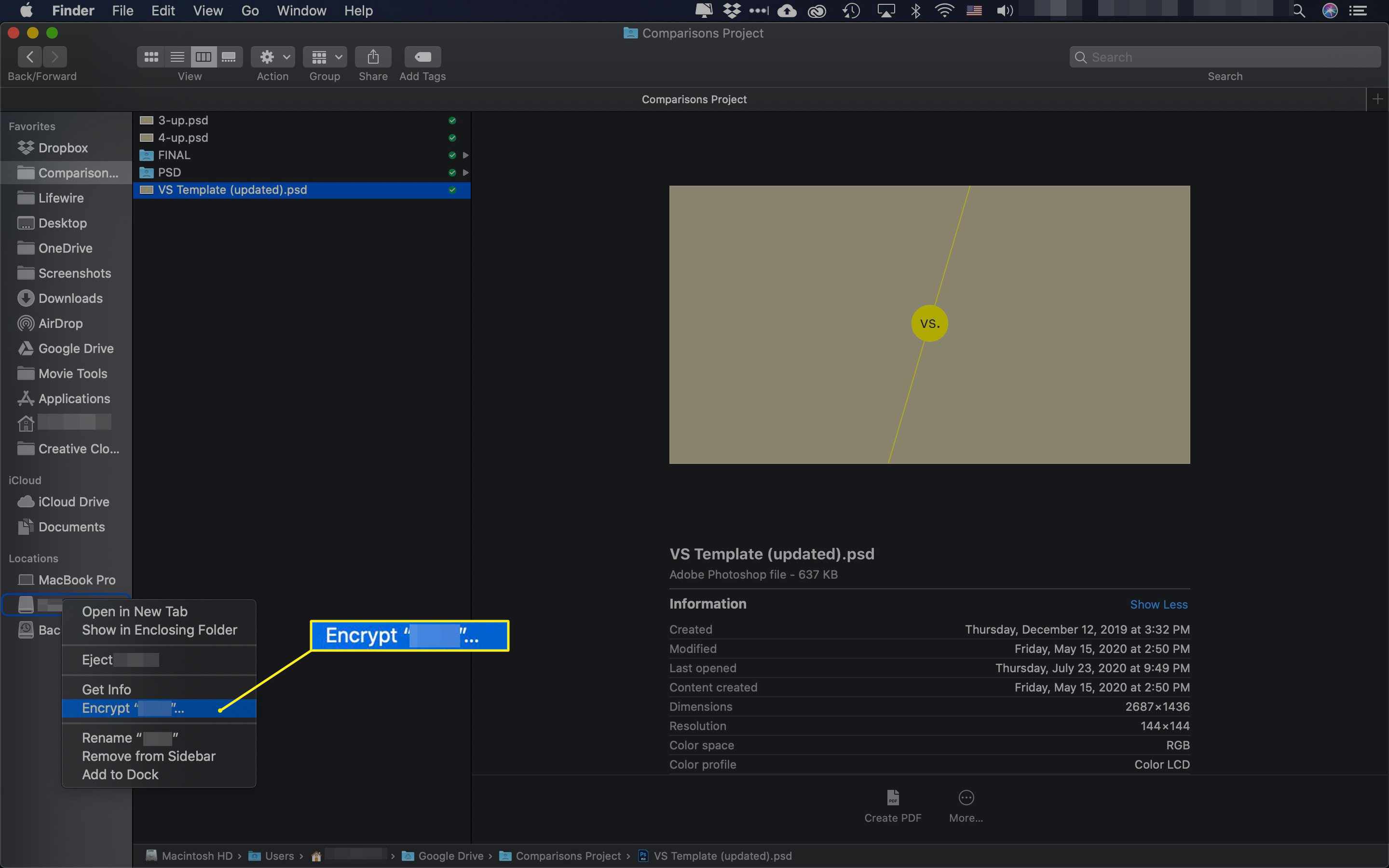
Task: Click the VS template preview image
Action: 929,325
